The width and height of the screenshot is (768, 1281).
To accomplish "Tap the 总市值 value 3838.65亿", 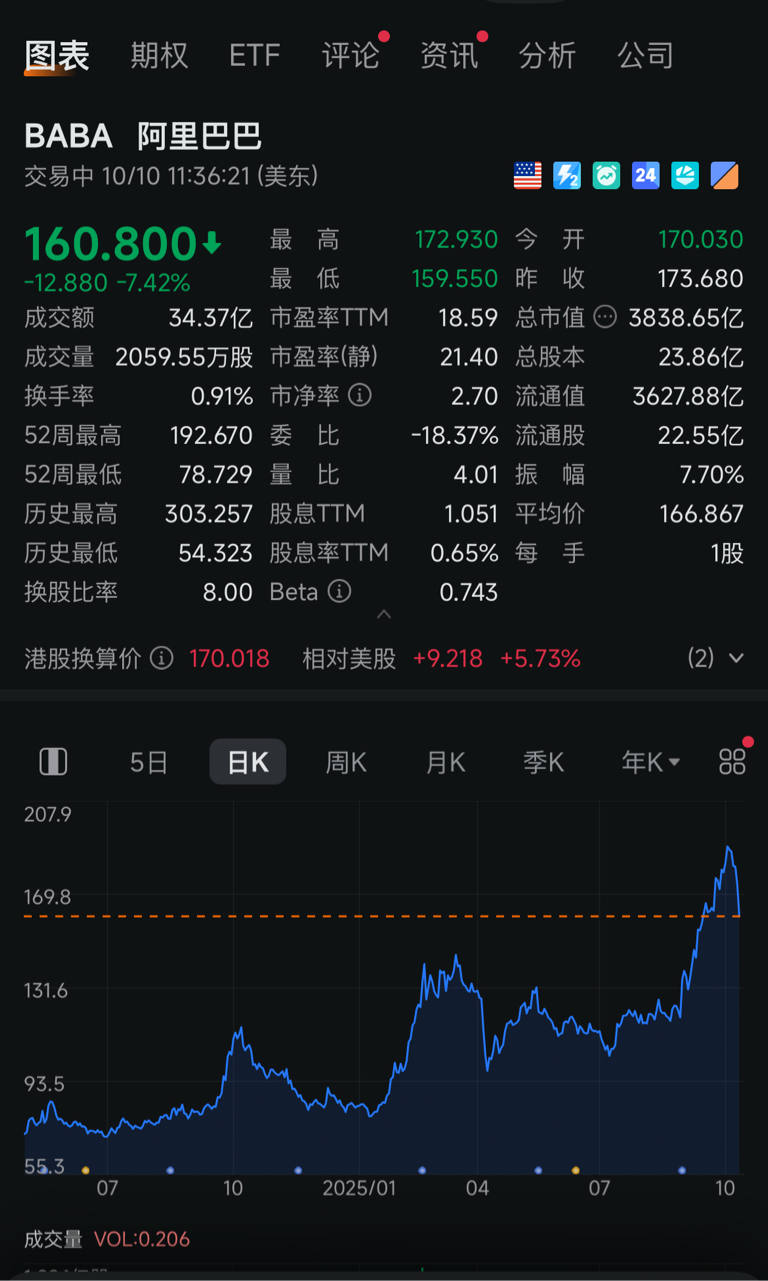I will click(x=686, y=318).
